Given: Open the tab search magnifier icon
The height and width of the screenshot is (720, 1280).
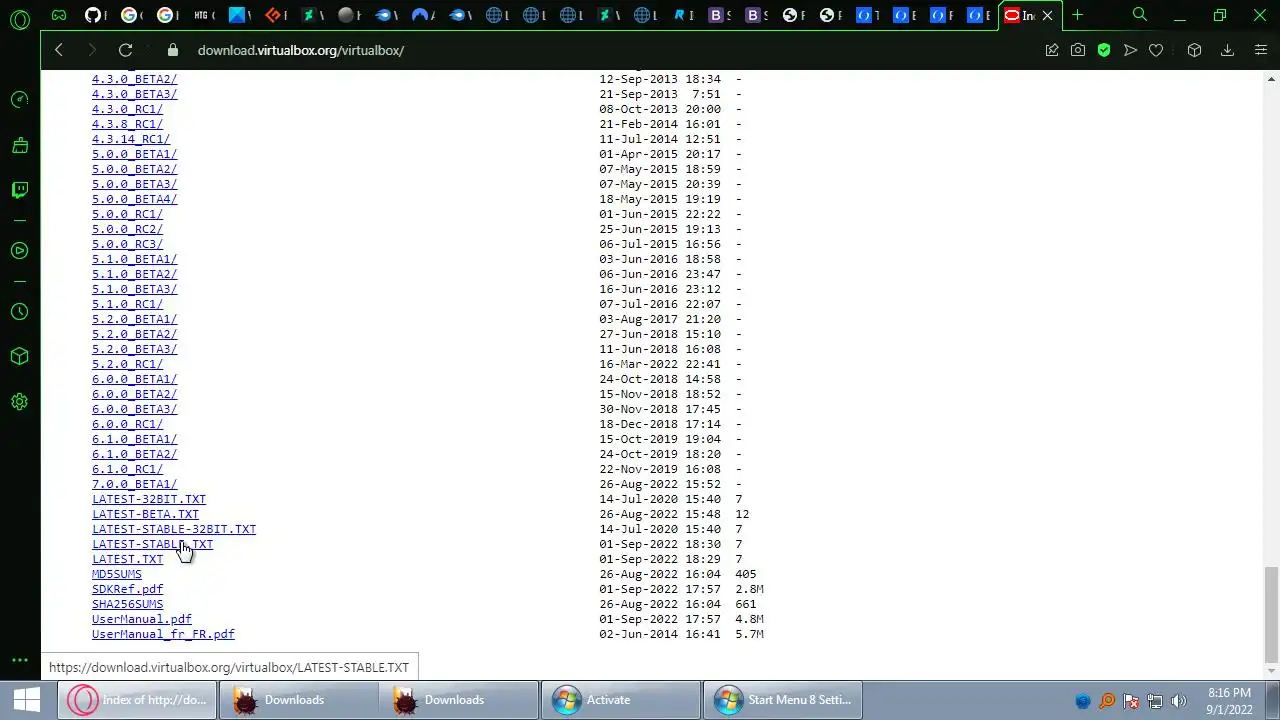Looking at the screenshot, I should [1140, 15].
